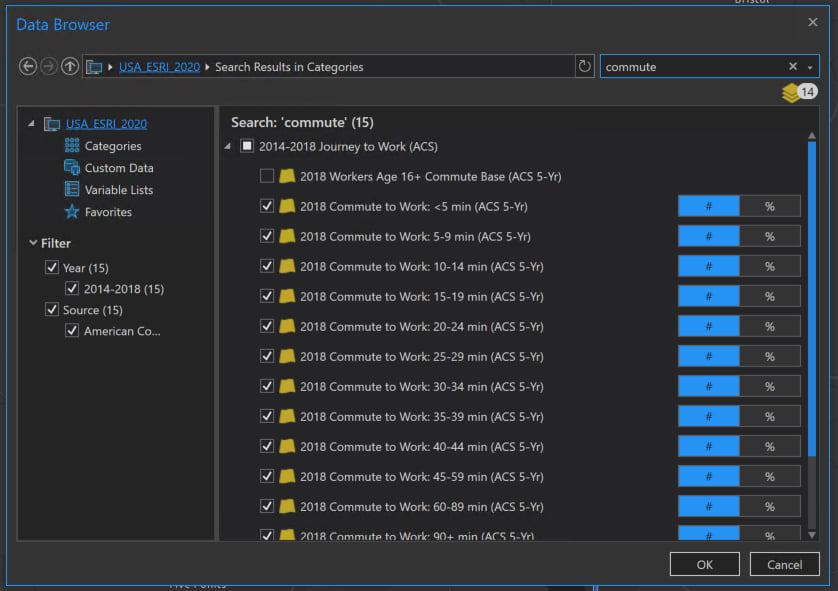Screen dimensions: 838x591
Task: Confirm selection with the OK button
Action: tap(704, 564)
